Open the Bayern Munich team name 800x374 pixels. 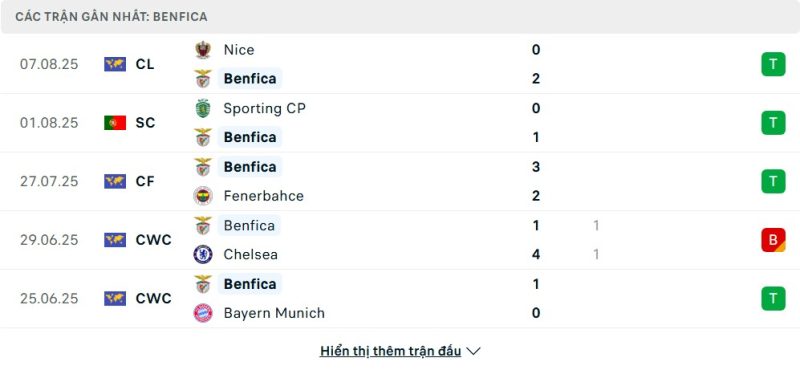tap(274, 313)
